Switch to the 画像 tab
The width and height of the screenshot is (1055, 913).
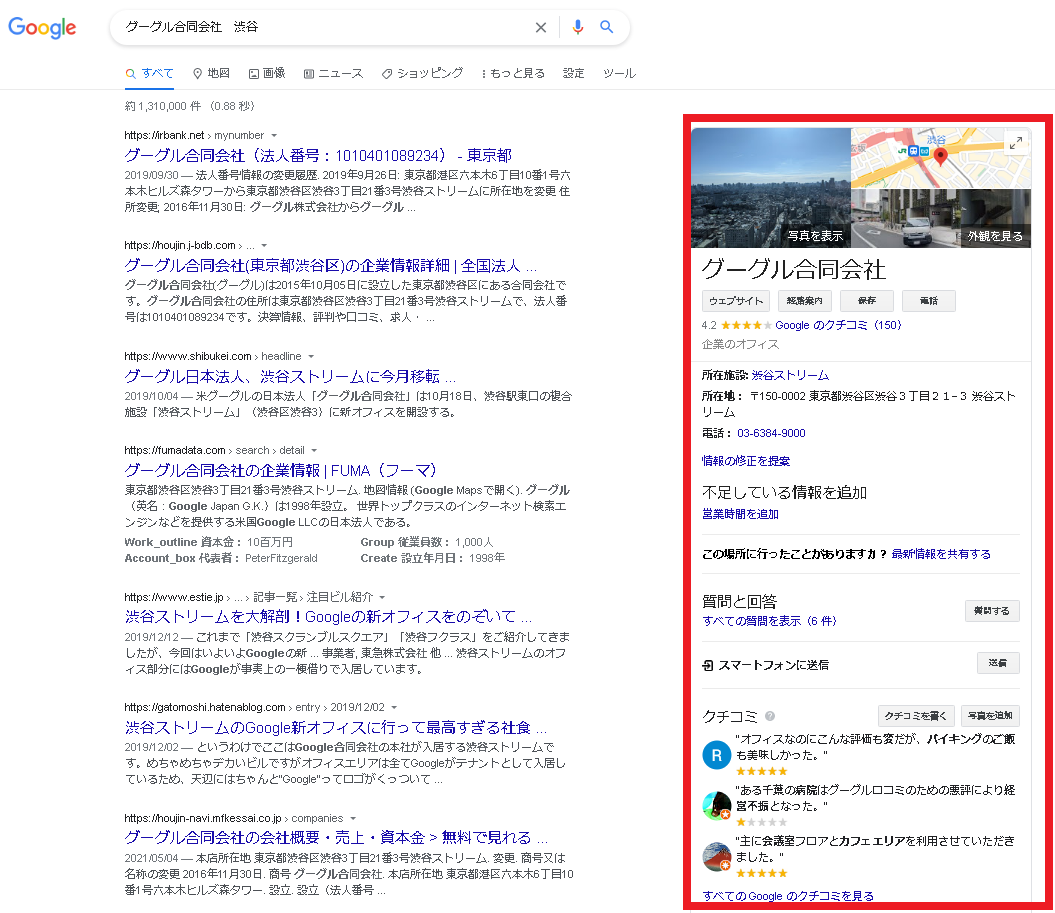267,73
